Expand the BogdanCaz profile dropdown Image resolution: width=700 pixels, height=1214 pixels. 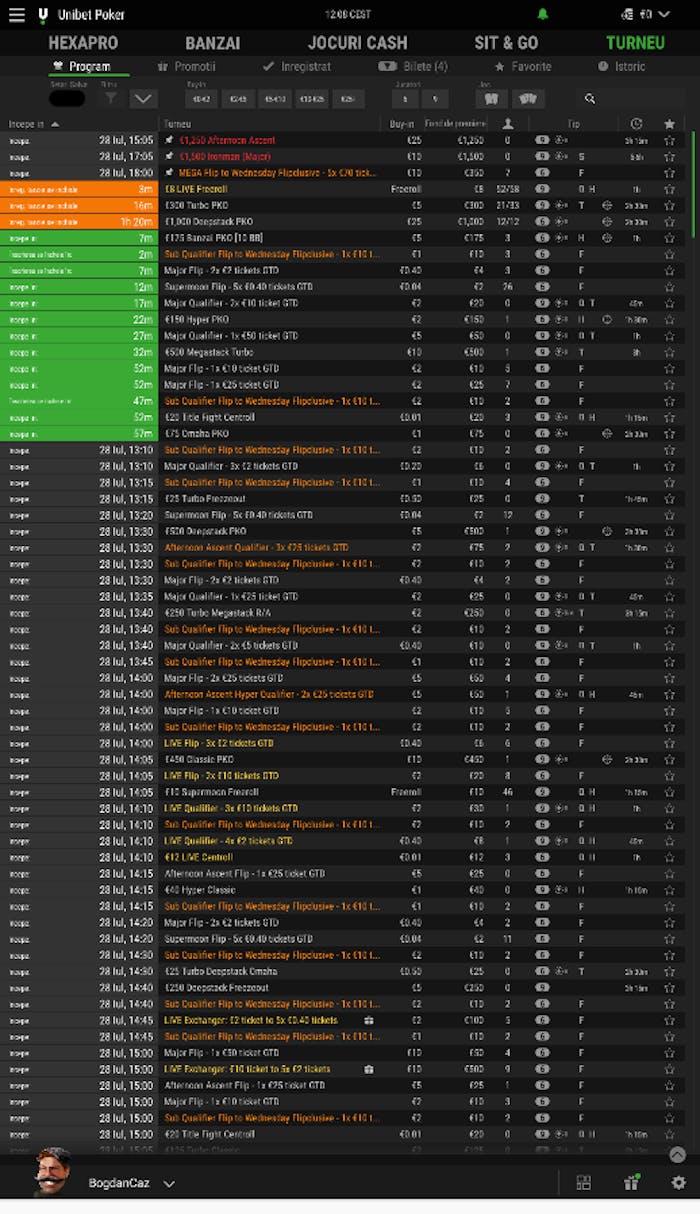(169, 1184)
